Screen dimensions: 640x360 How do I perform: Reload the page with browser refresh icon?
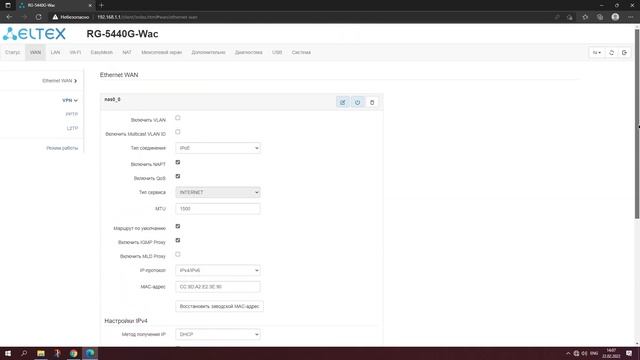[x=38, y=17]
